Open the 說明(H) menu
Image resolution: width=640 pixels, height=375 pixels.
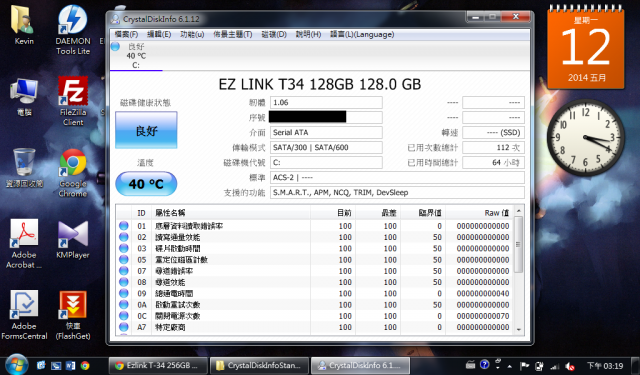tap(308, 35)
